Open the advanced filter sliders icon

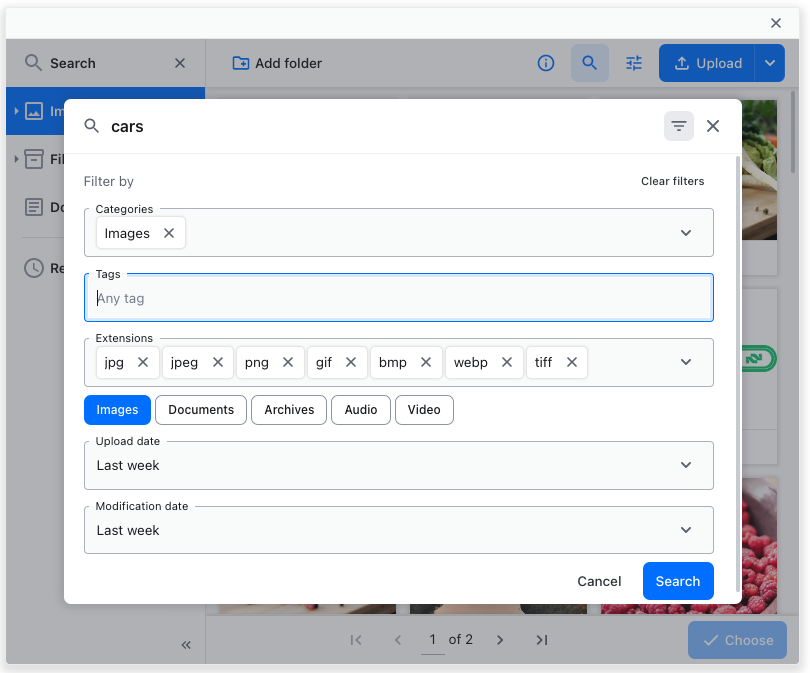point(633,62)
